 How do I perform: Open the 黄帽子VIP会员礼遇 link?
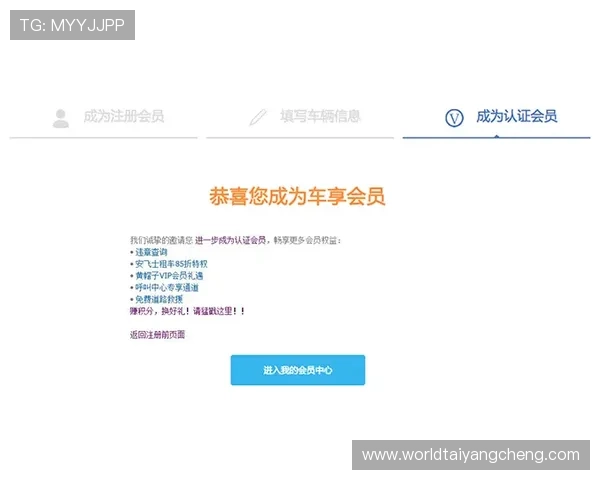coord(169,276)
